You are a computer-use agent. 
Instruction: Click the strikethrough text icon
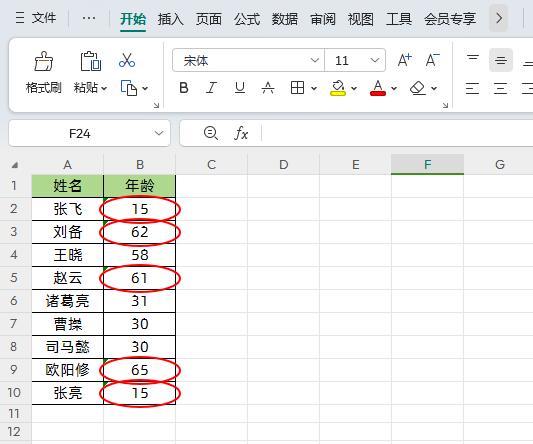268,88
